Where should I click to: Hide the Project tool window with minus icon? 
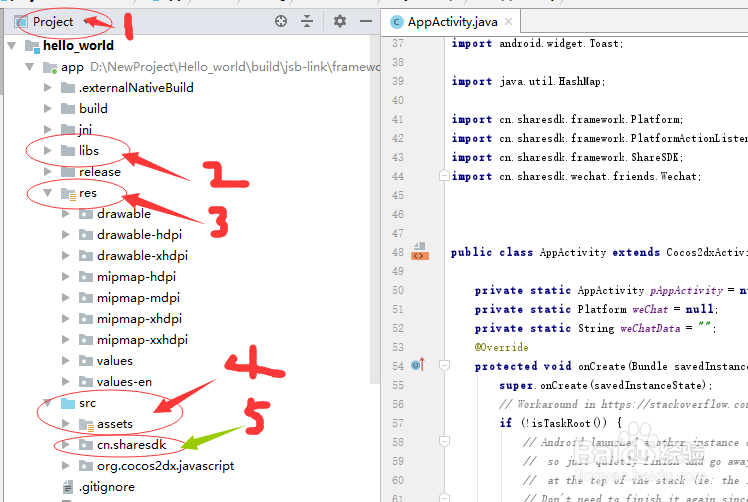[x=366, y=21]
